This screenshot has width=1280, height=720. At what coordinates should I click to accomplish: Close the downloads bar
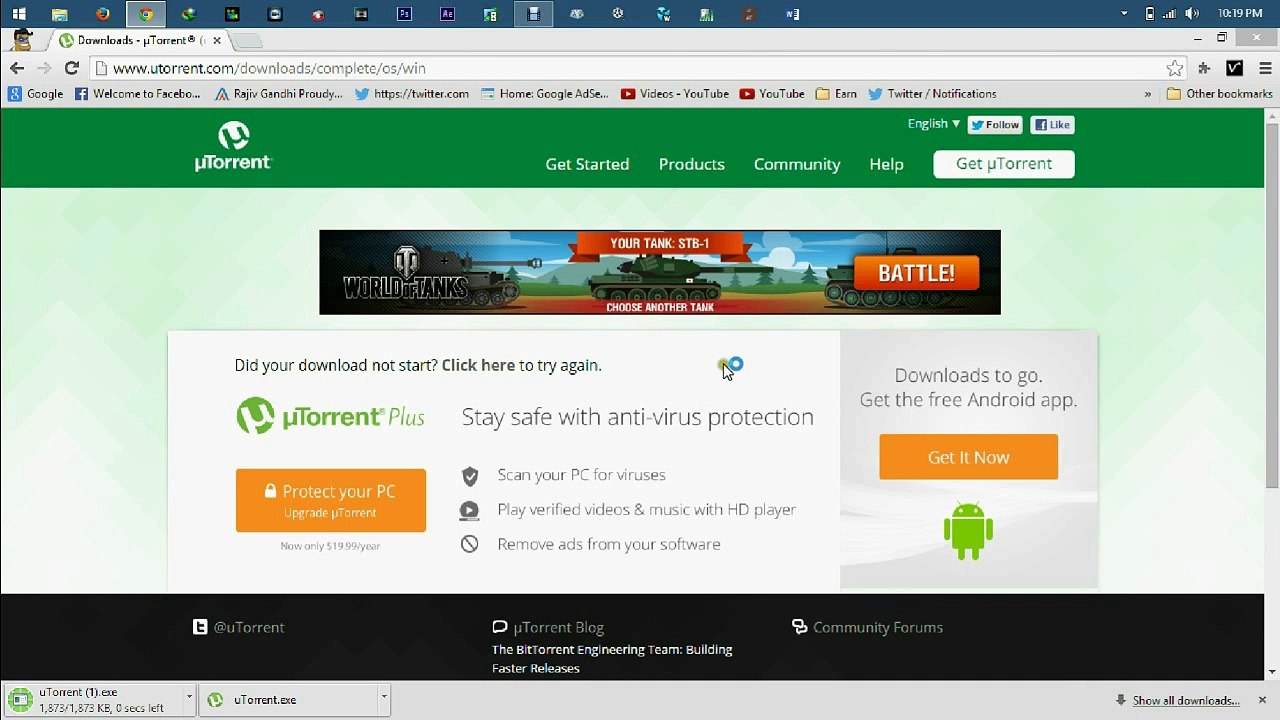1262,700
